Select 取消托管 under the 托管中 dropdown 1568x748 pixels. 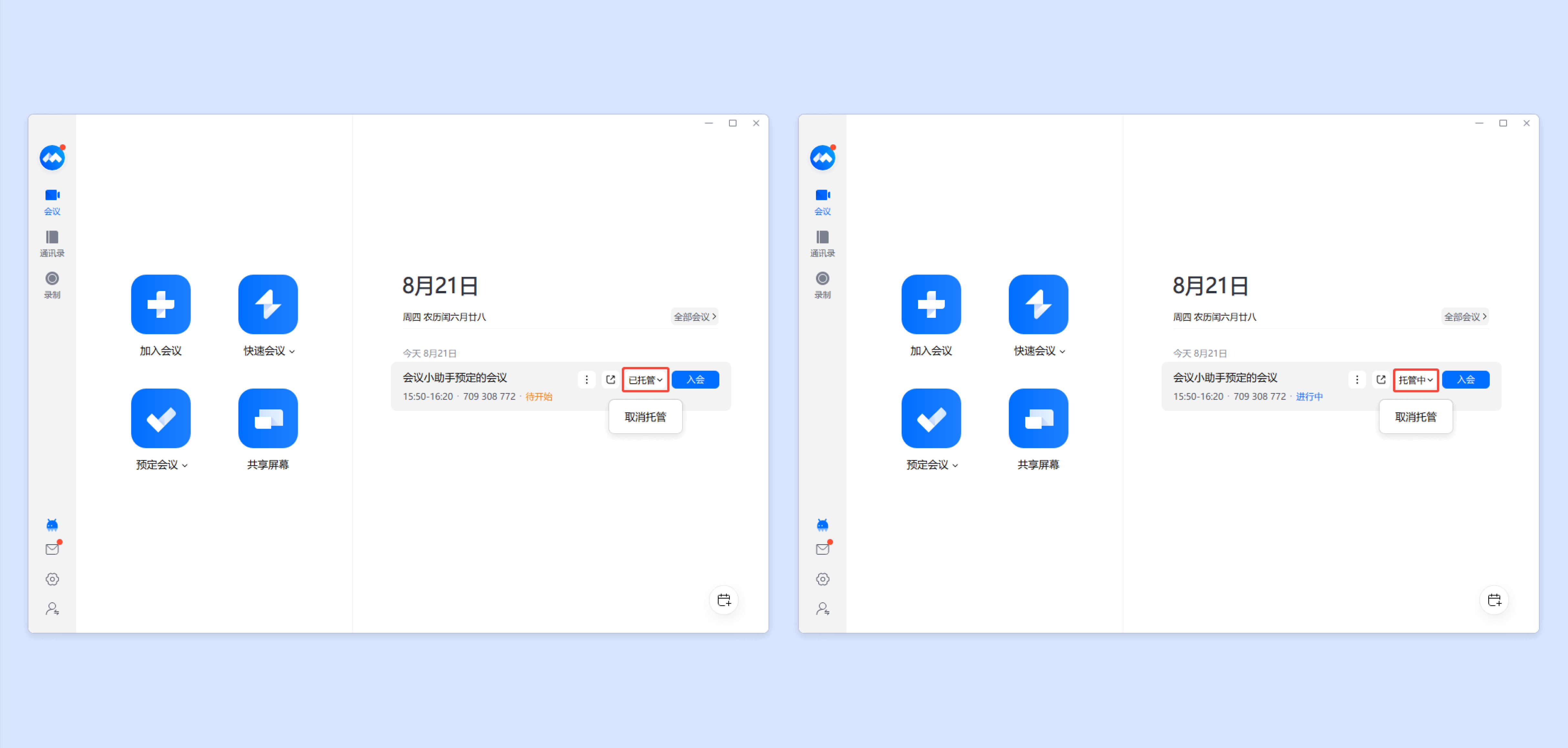(1415, 417)
